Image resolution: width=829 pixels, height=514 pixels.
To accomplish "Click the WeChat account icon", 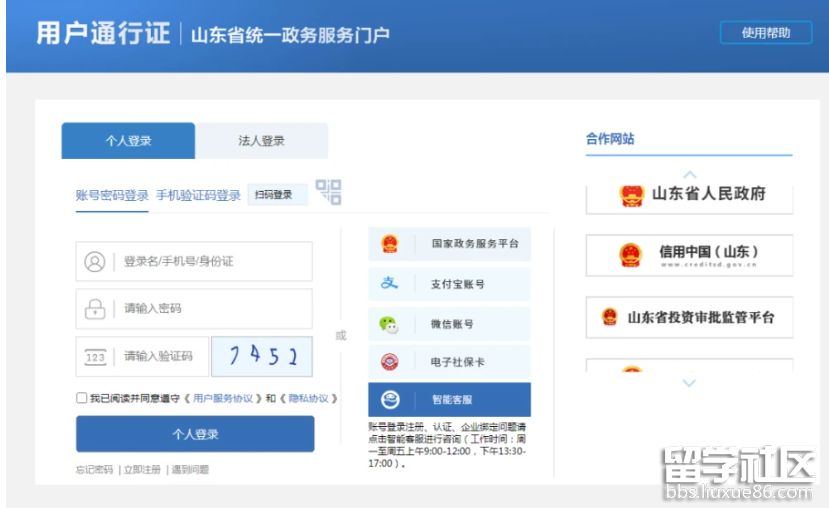I will tap(389, 324).
